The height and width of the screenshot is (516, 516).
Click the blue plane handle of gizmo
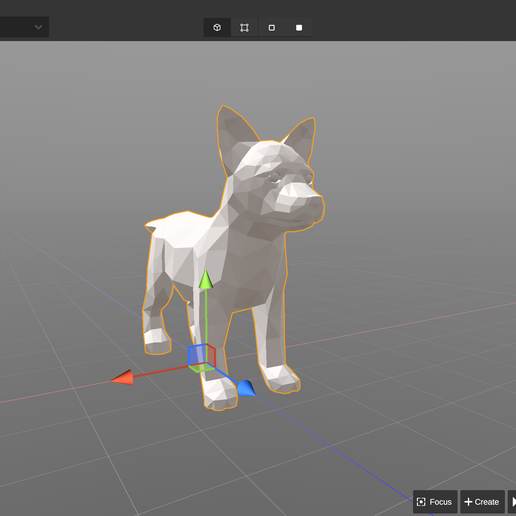[x=197, y=355]
